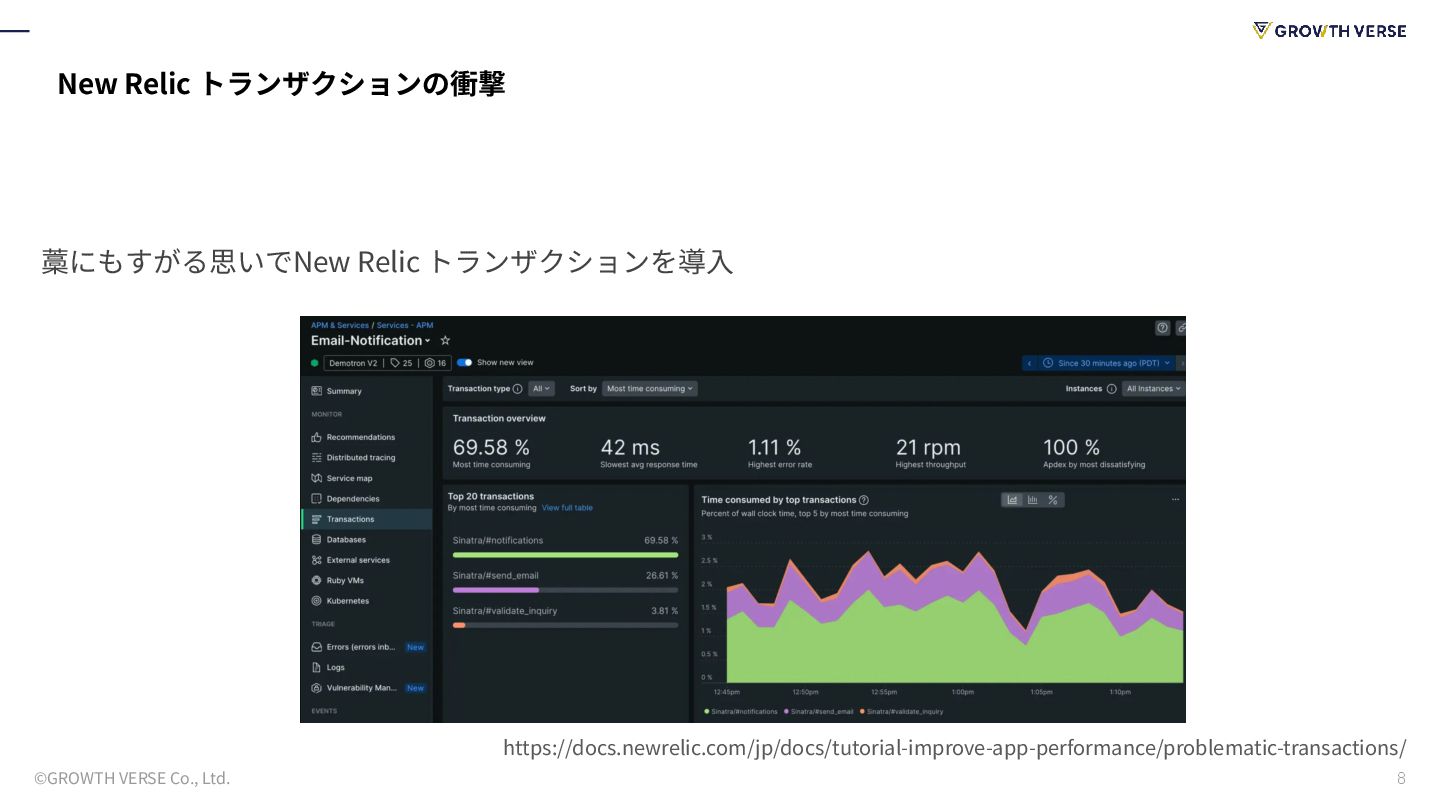Open the Transaction type All dropdown

(541, 389)
